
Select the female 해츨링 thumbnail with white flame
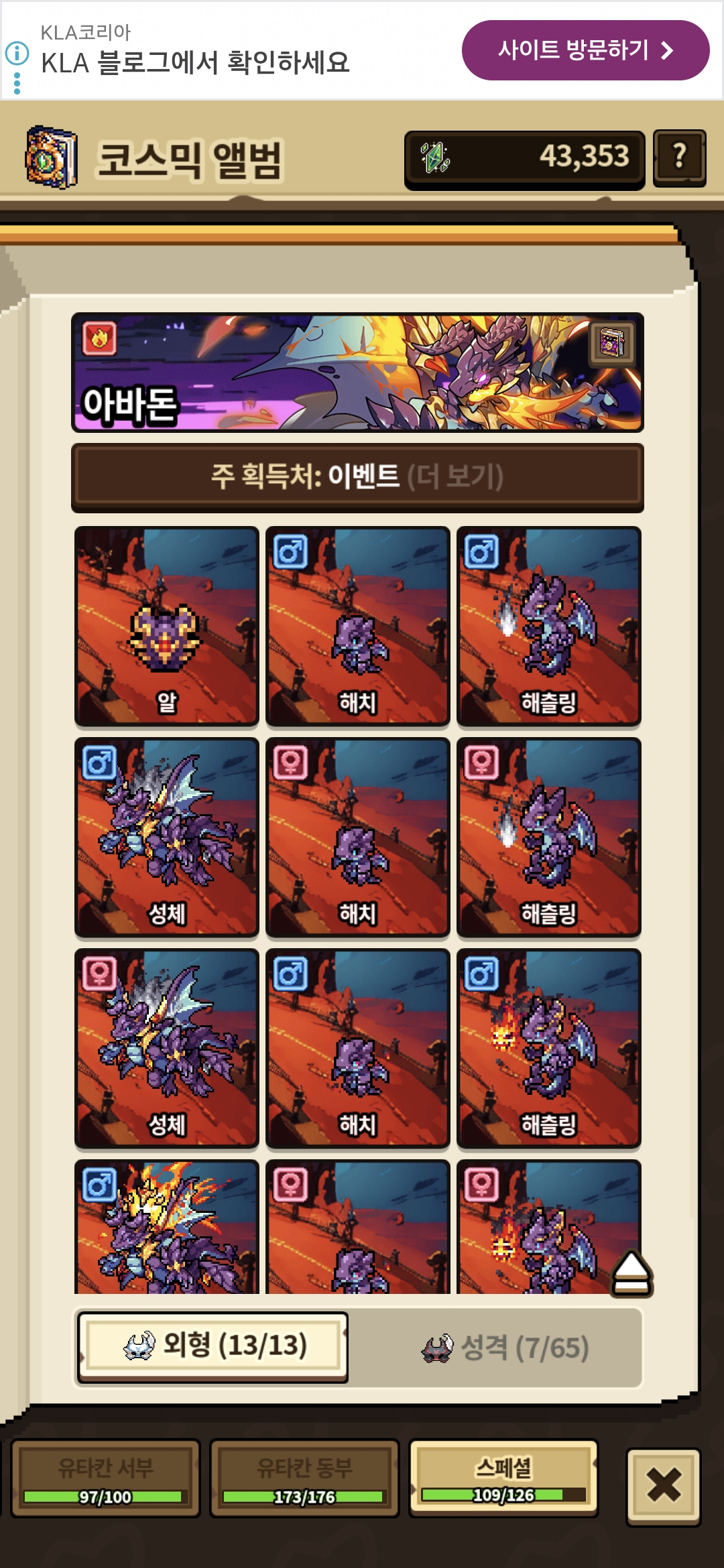[x=548, y=837]
